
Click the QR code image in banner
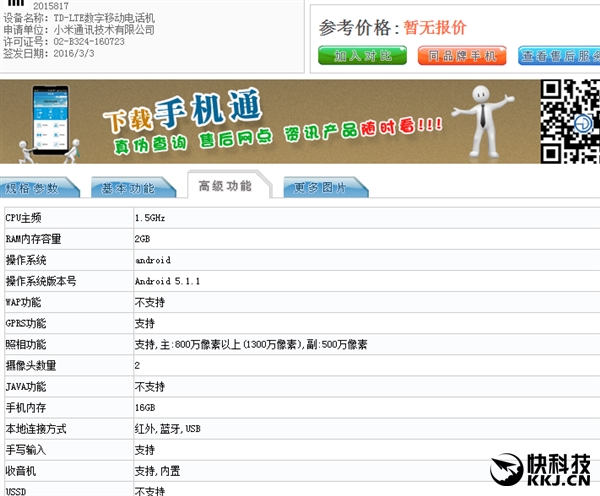569,121
